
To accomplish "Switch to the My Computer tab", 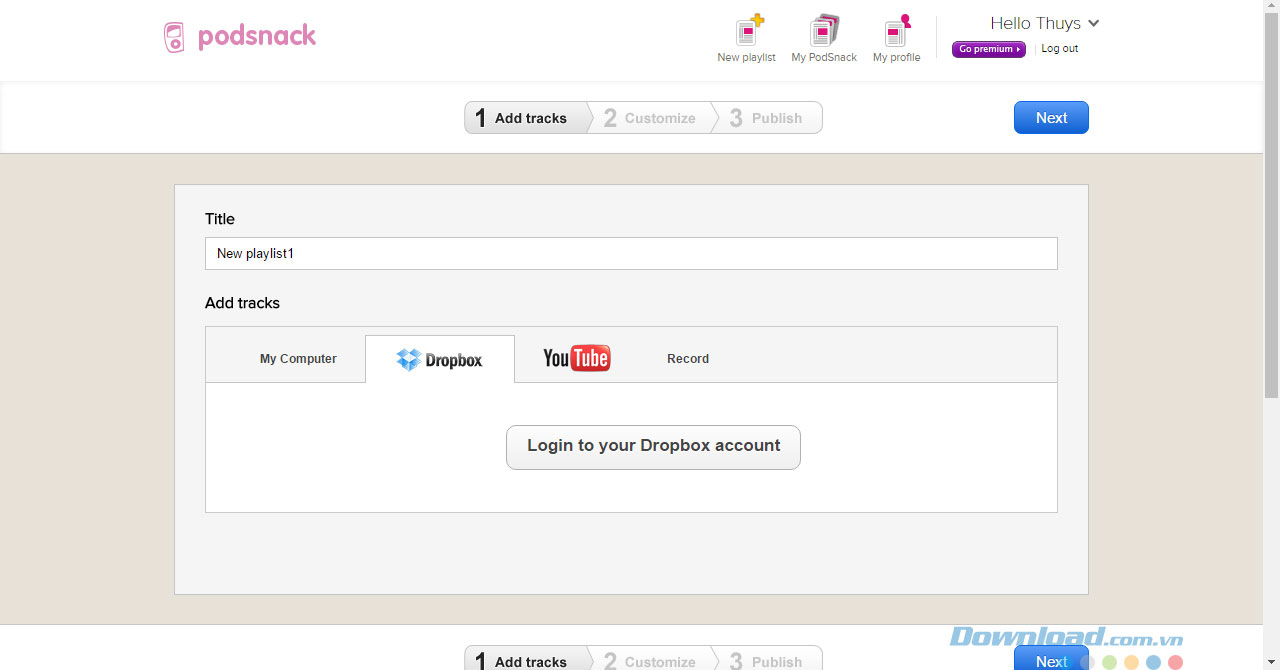I will tap(298, 359).
